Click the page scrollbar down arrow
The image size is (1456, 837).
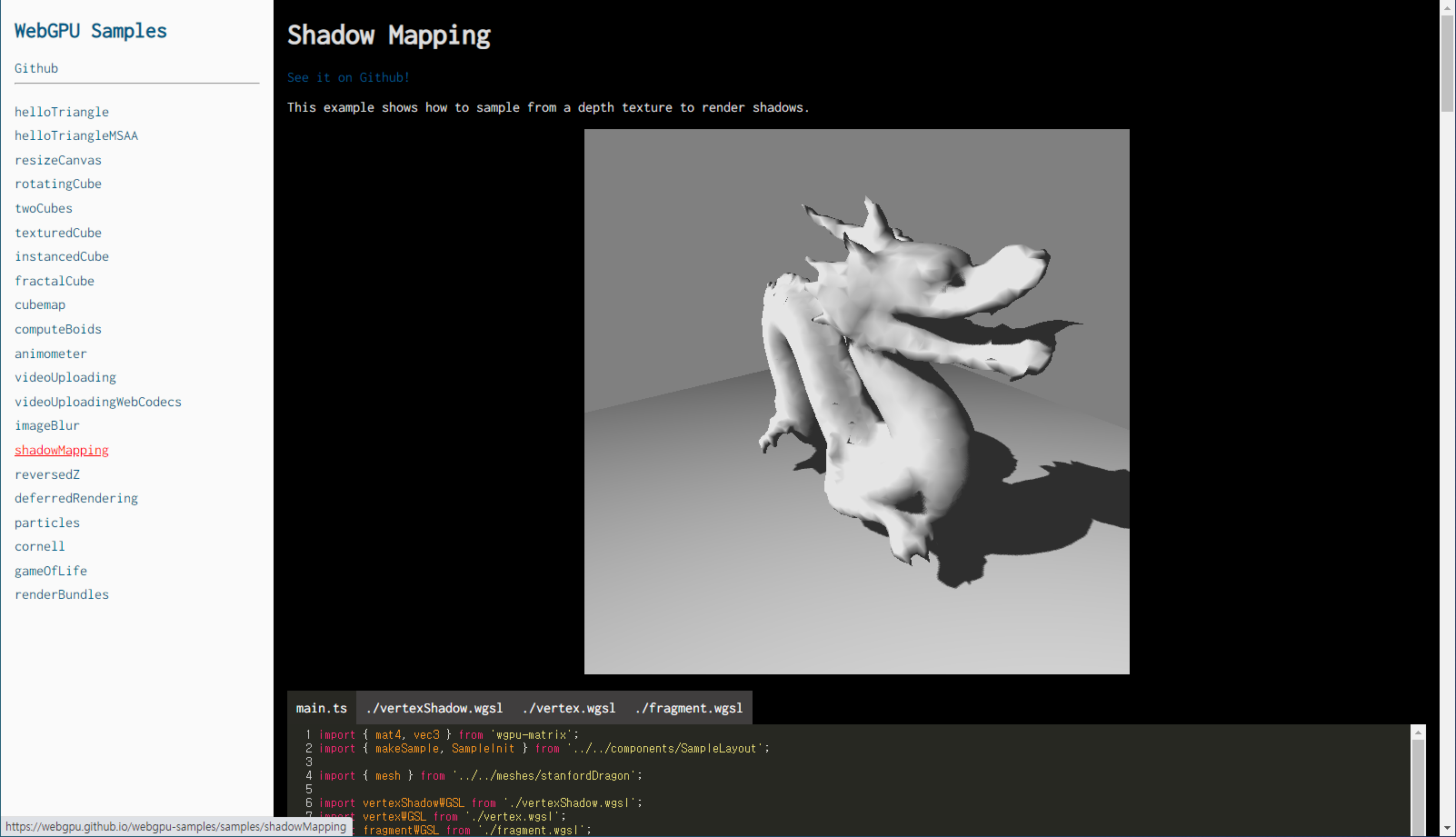point(1448,829)
